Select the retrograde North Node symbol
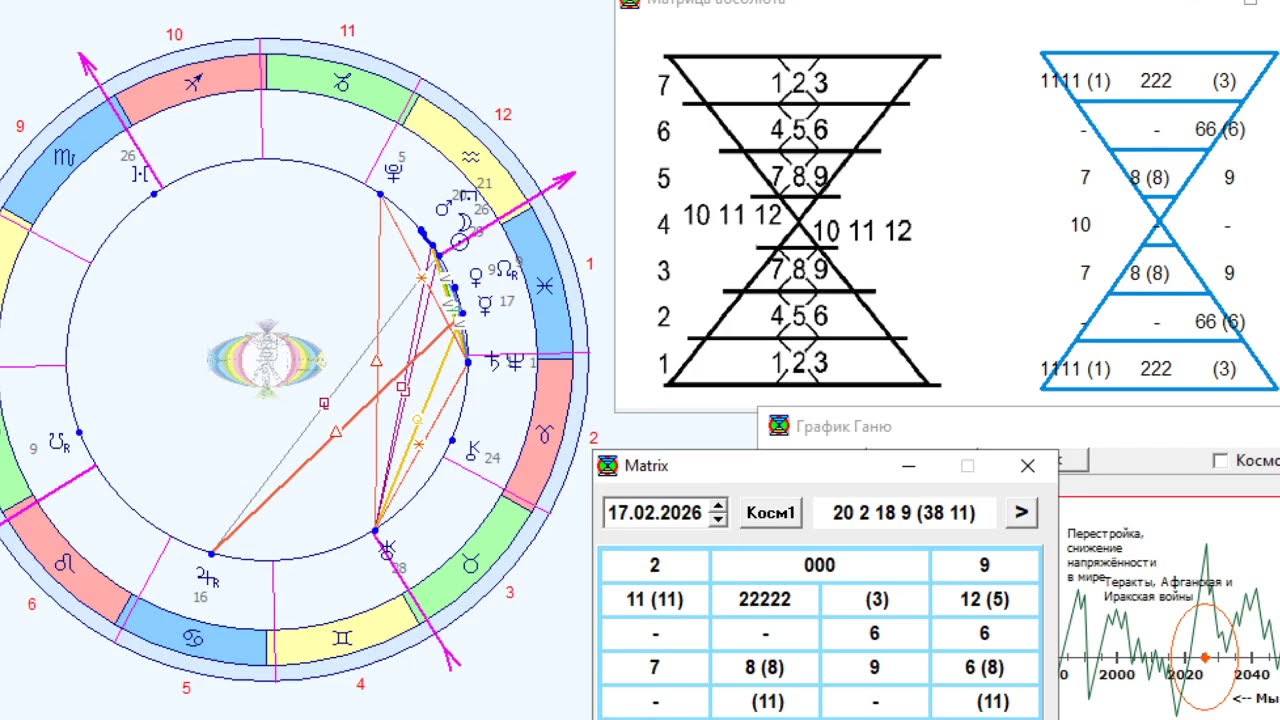This screenshot has width=1280, height=720. [508, 270]
